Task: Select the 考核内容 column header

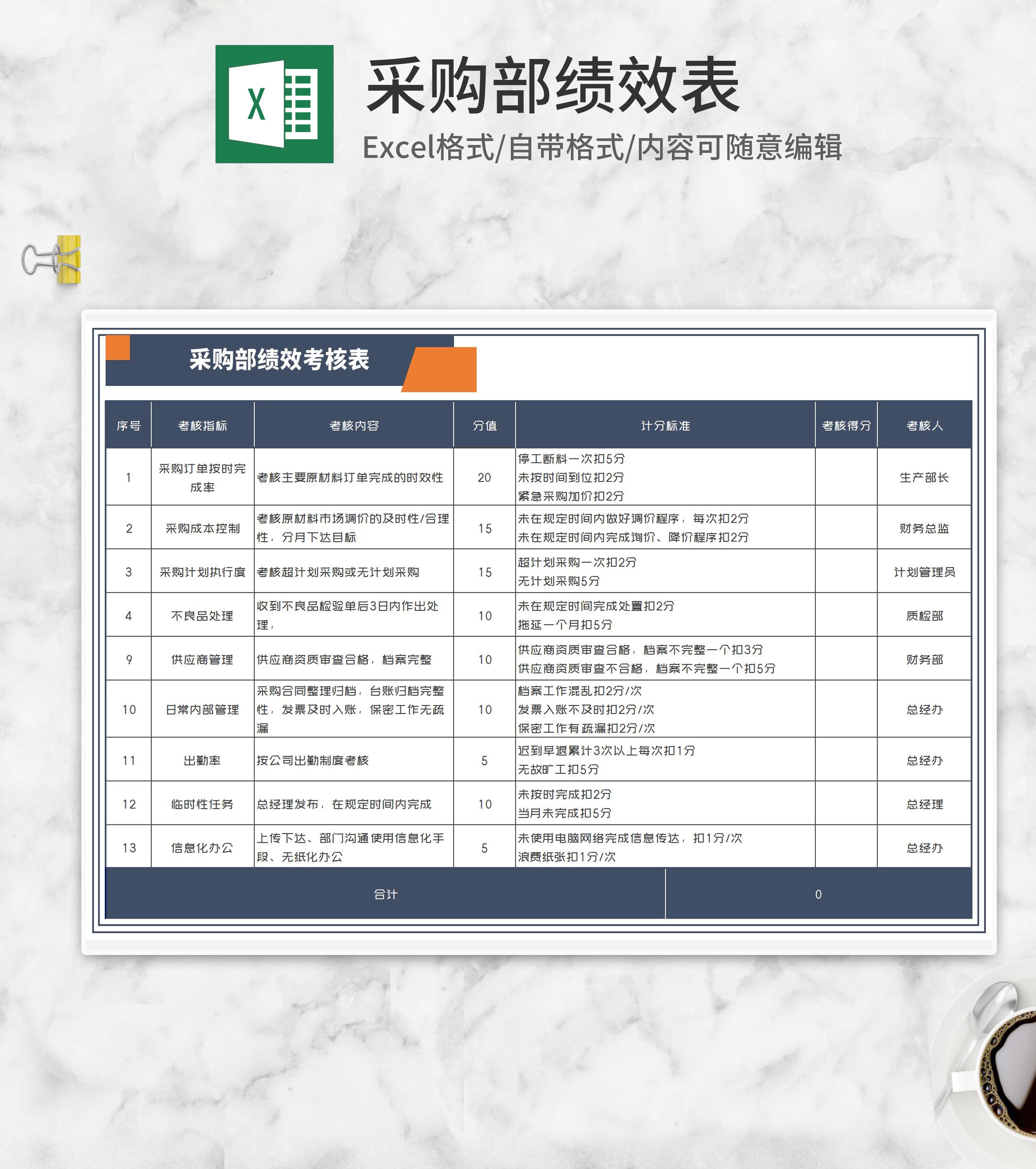Action: pos(354,426)
